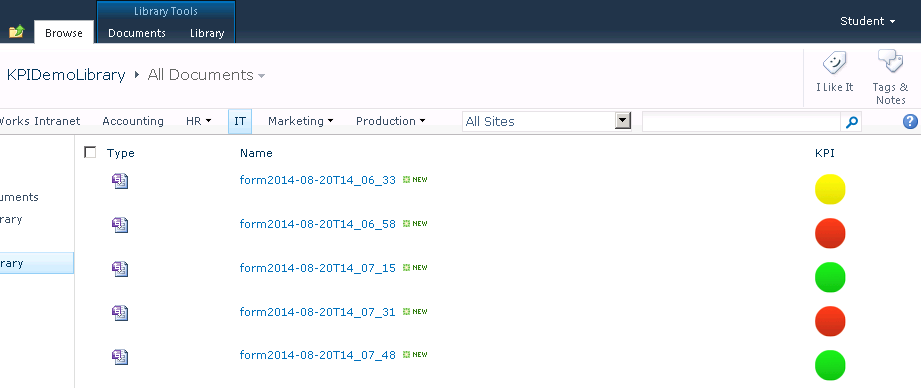Click the Navigate Up folder icon
921x388 pixels.
pos(16,32)
